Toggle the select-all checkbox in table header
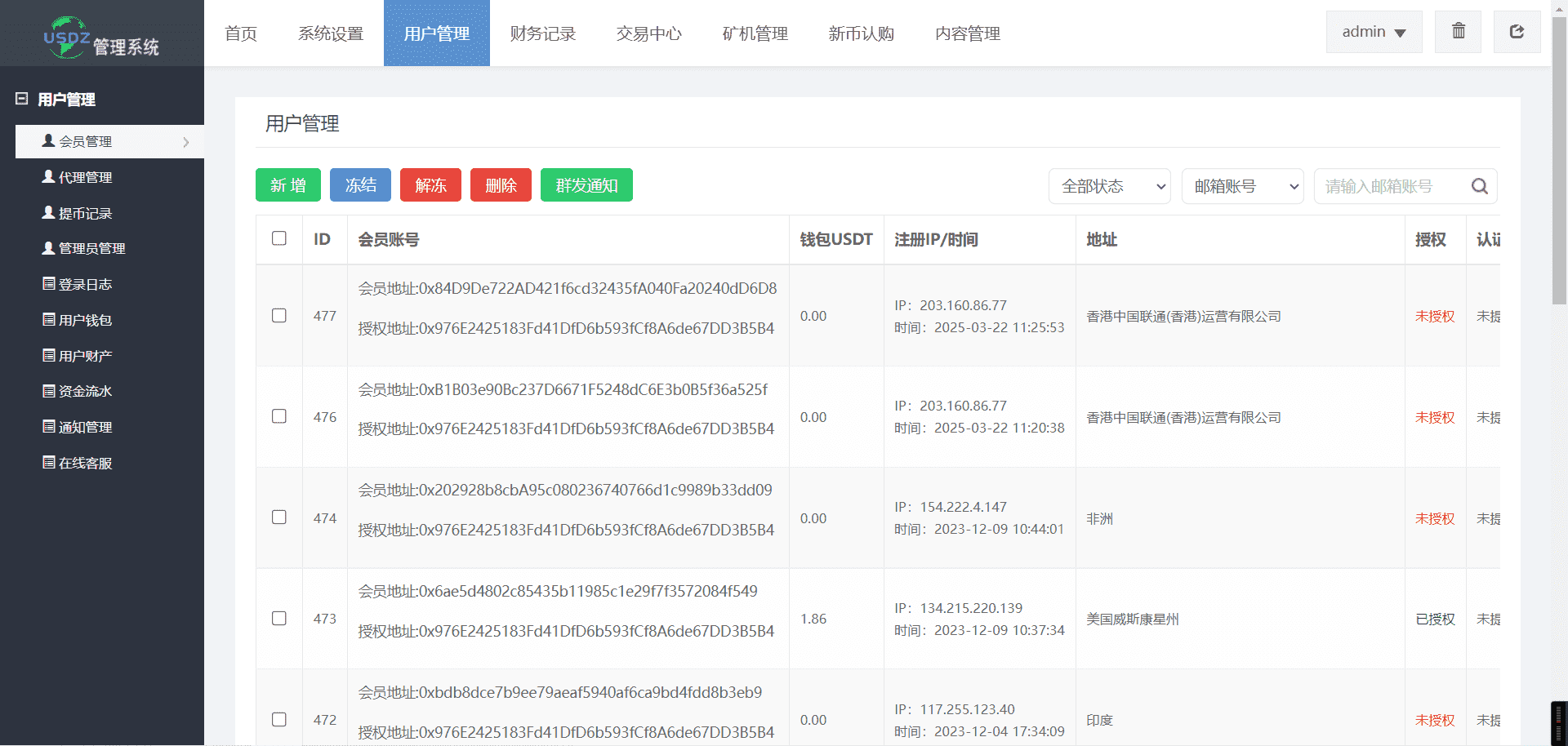This screenshot has height=746, width=1568. [x=279, y=238]
